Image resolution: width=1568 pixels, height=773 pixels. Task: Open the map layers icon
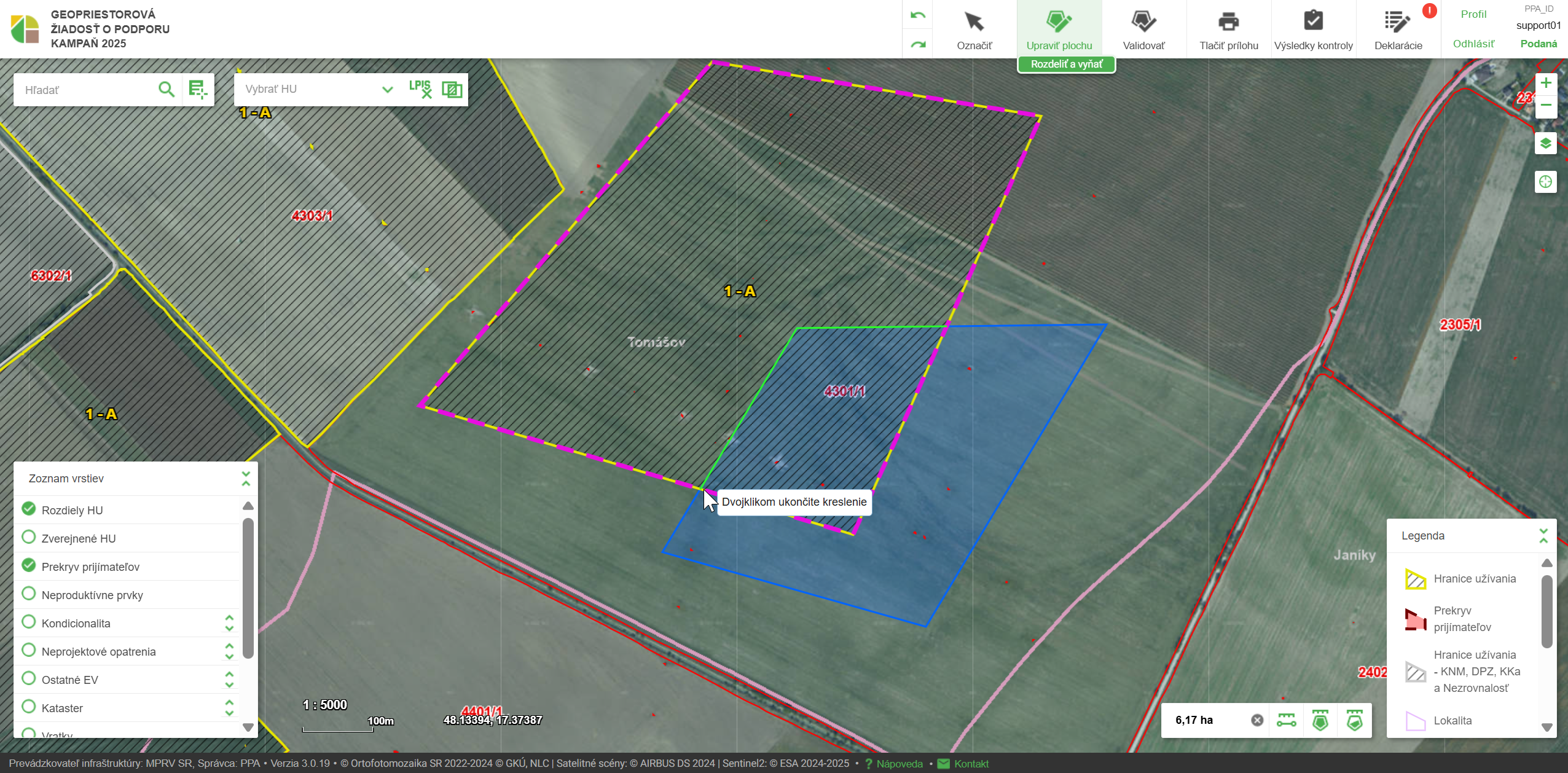1546,144
